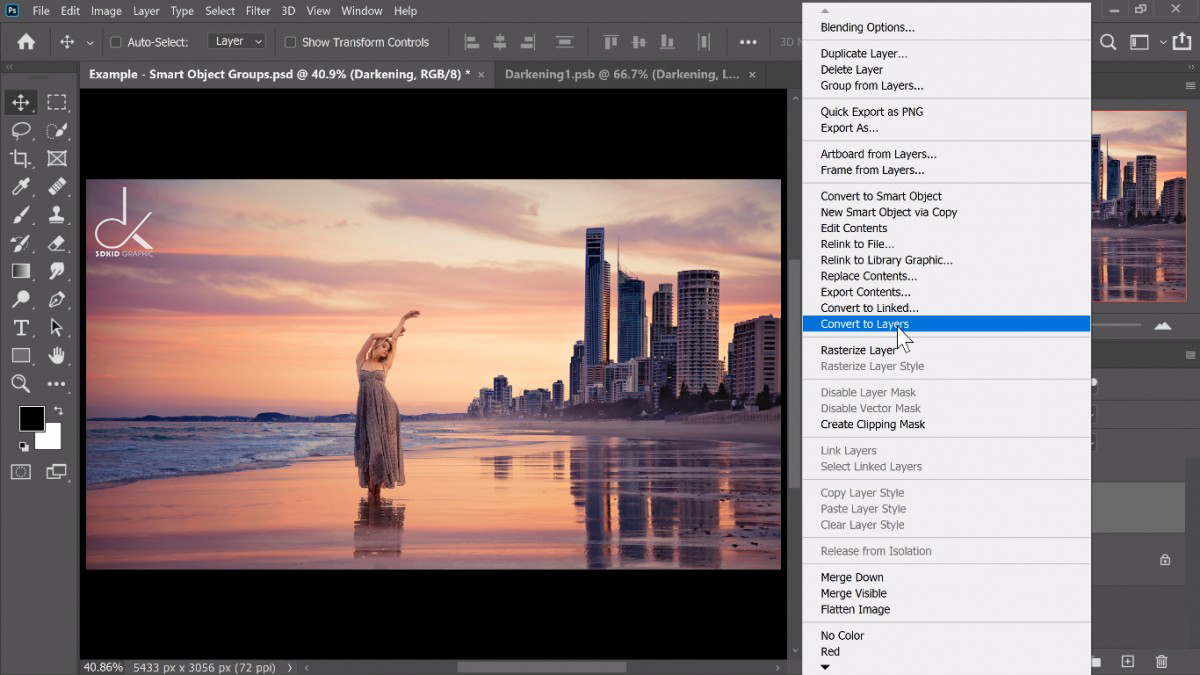Open the Photoshop Home screen icon
Screen dimensions: 1200x675
tap(25, 42)
